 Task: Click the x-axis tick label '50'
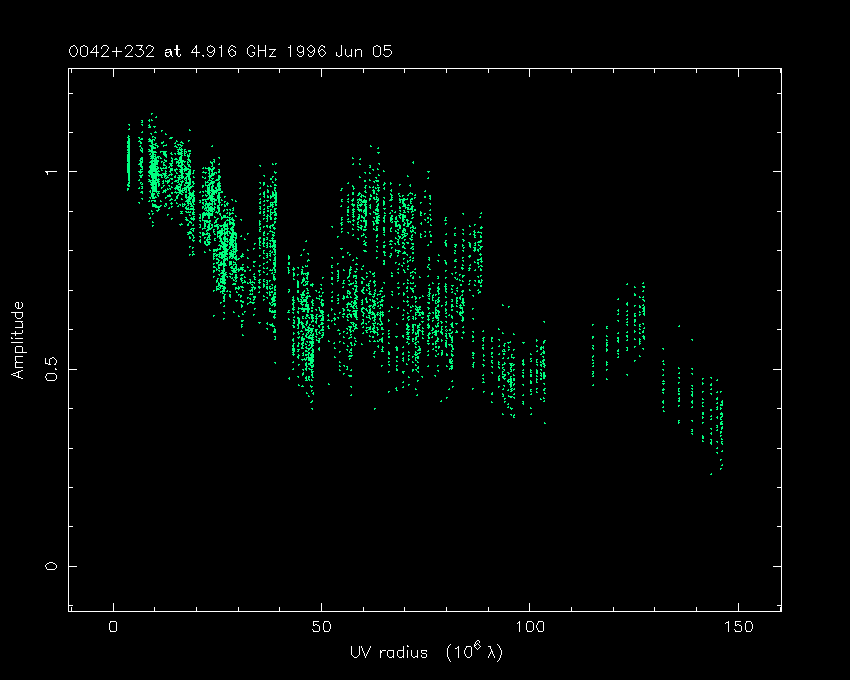pyautogui.click(x=321, y=627)
